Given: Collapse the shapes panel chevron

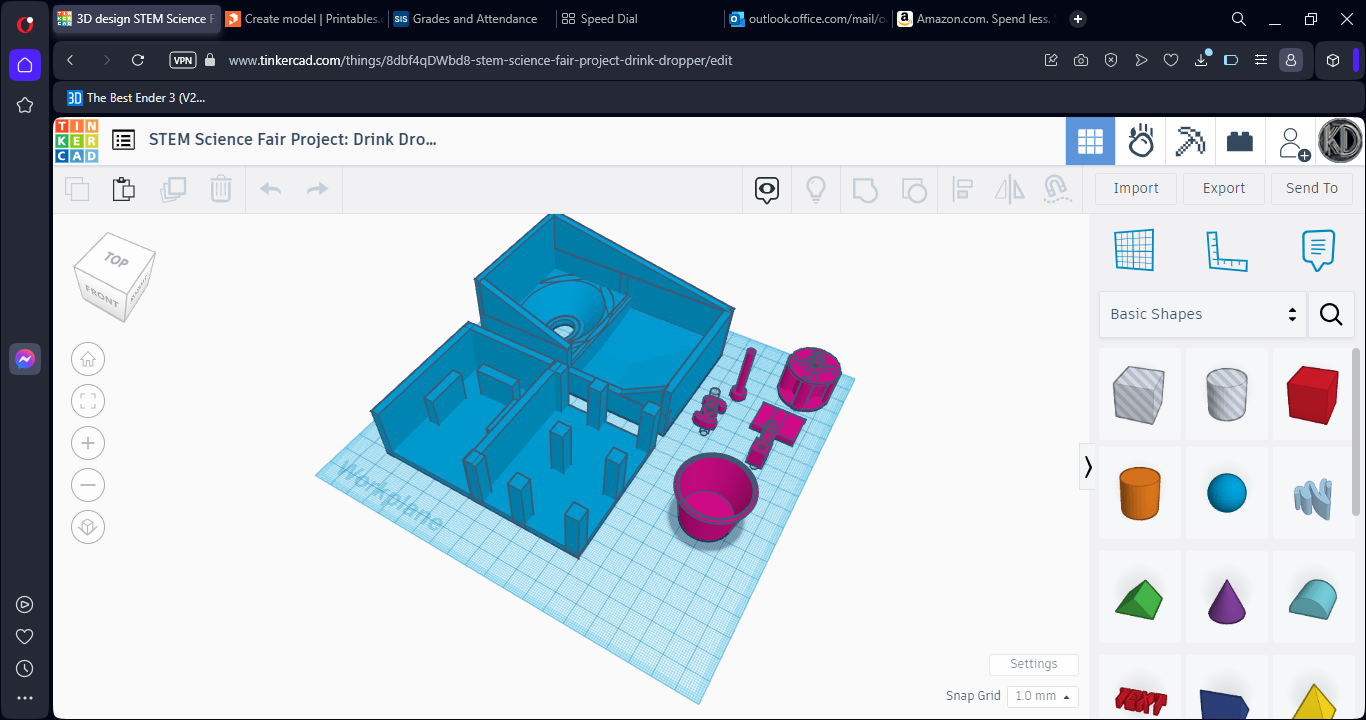Looking at the screenshot, I should 1088,467.
